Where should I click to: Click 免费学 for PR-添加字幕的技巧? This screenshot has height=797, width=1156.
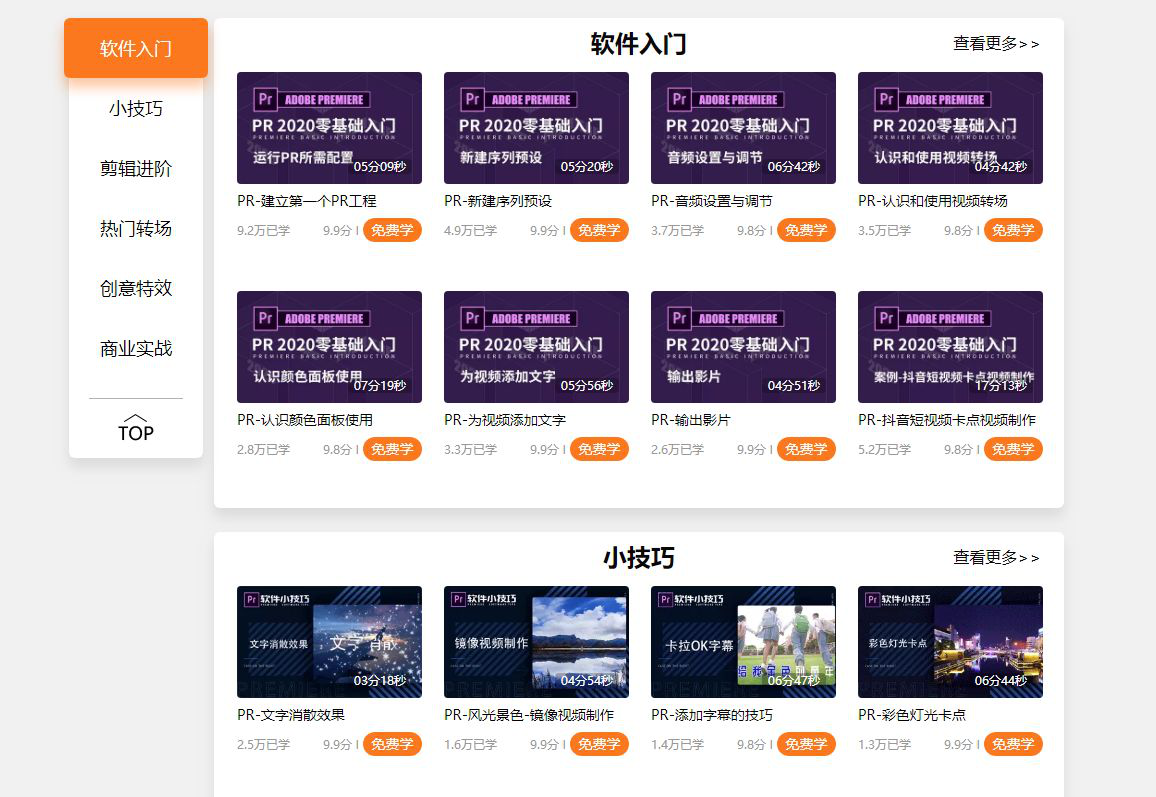click(807, 744)
